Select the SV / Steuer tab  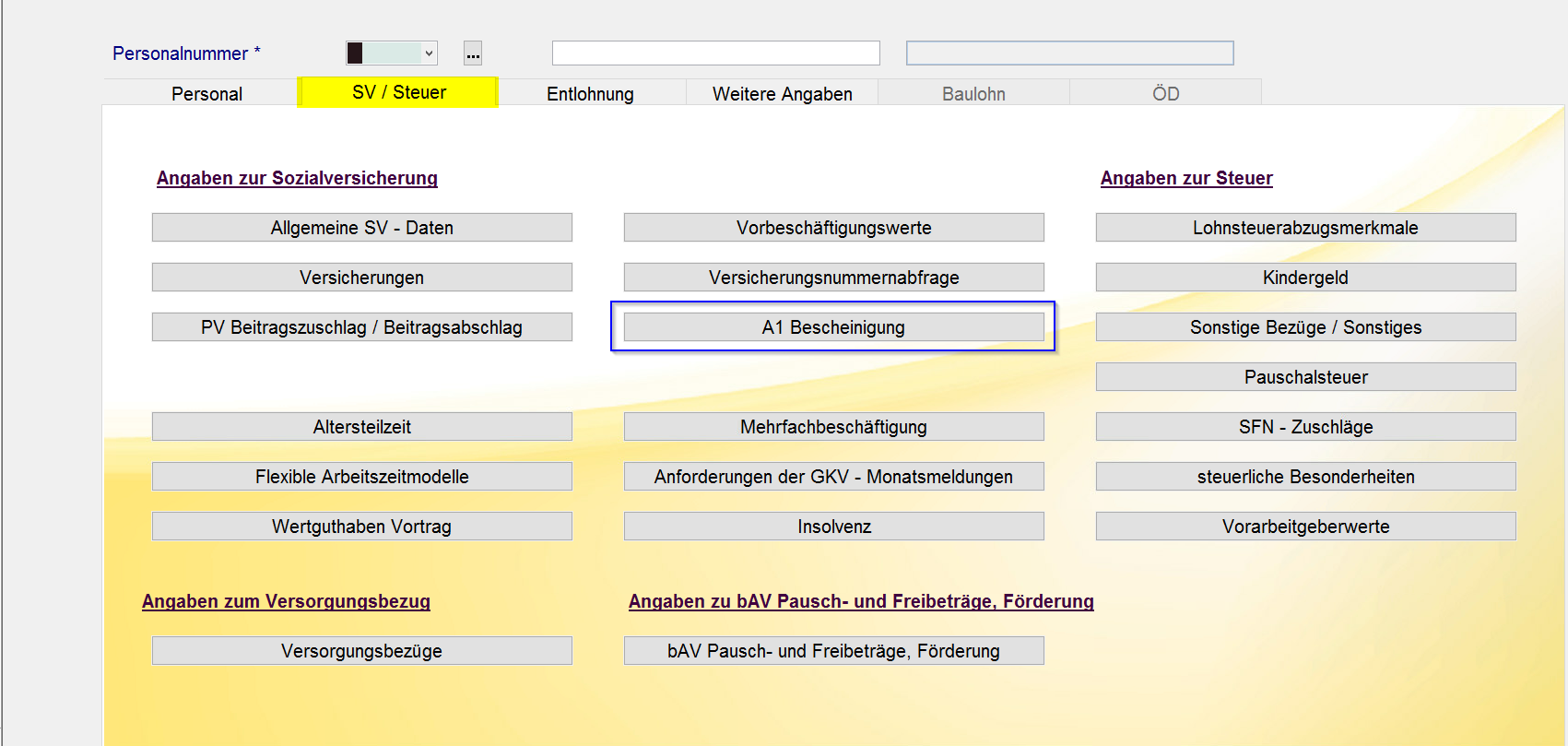pos(398,92)
